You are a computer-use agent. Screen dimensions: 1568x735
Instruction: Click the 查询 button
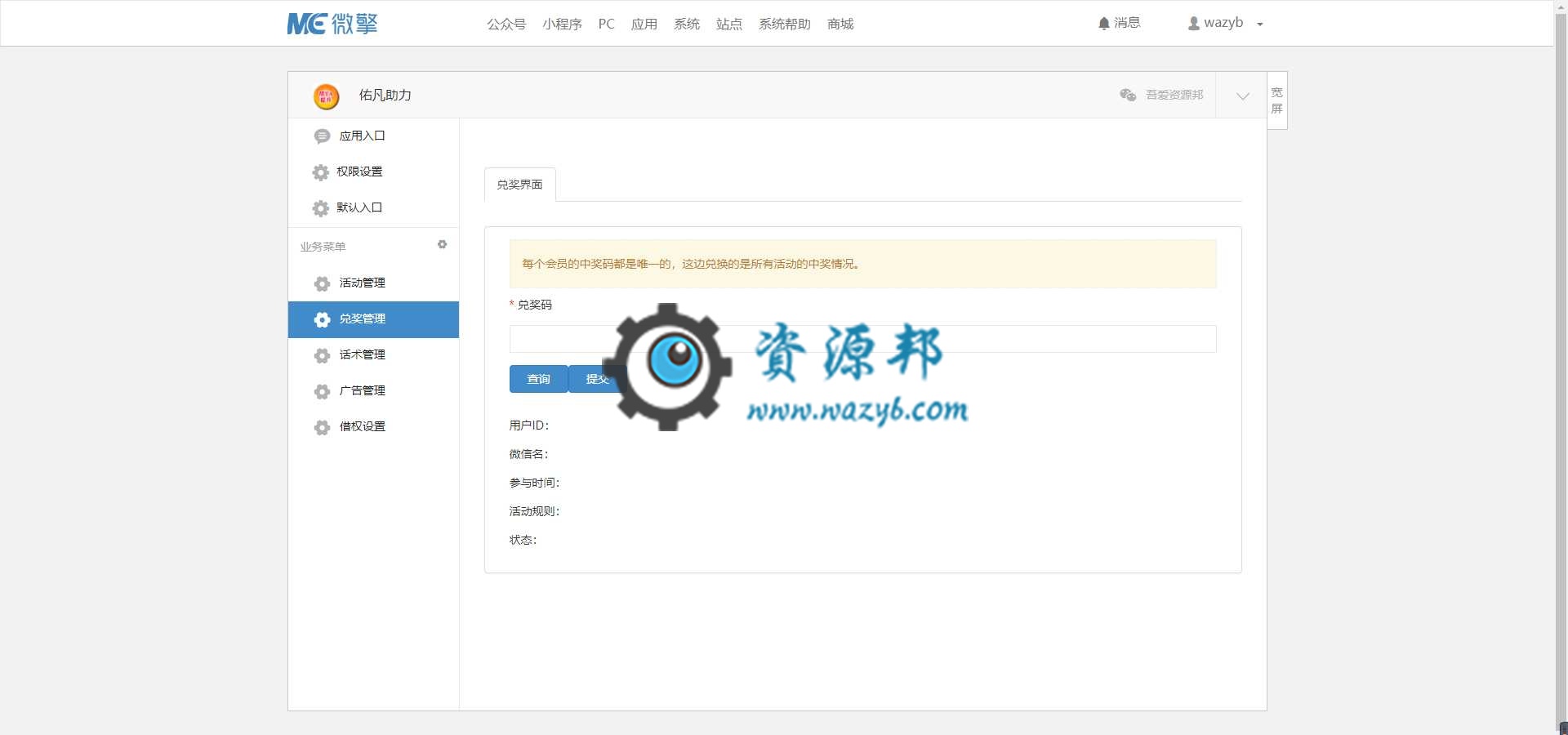pos(538,379)
